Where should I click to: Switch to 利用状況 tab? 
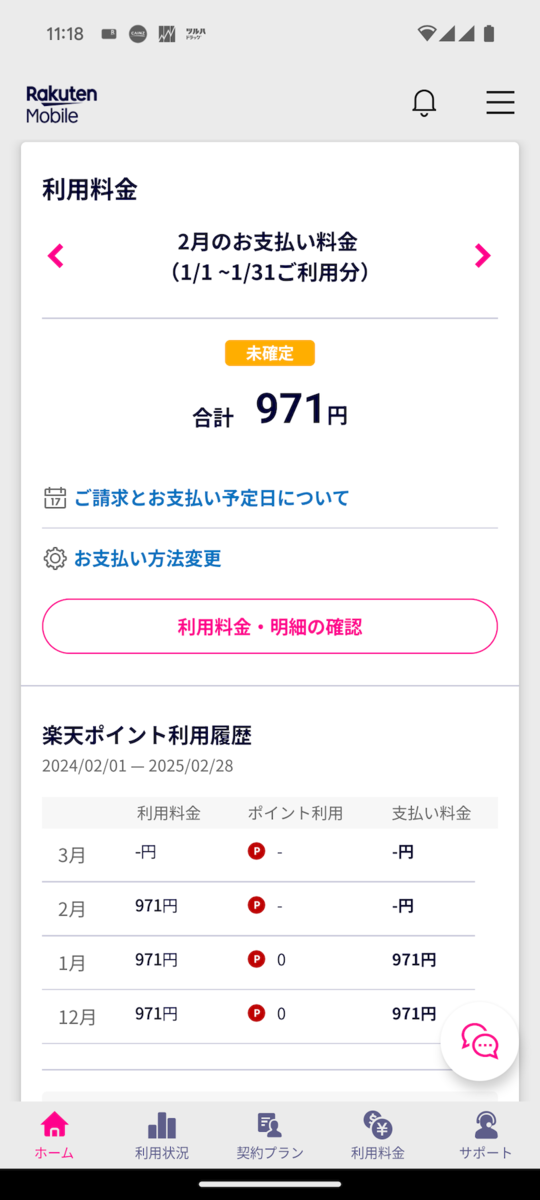(x=162, y=1136)
